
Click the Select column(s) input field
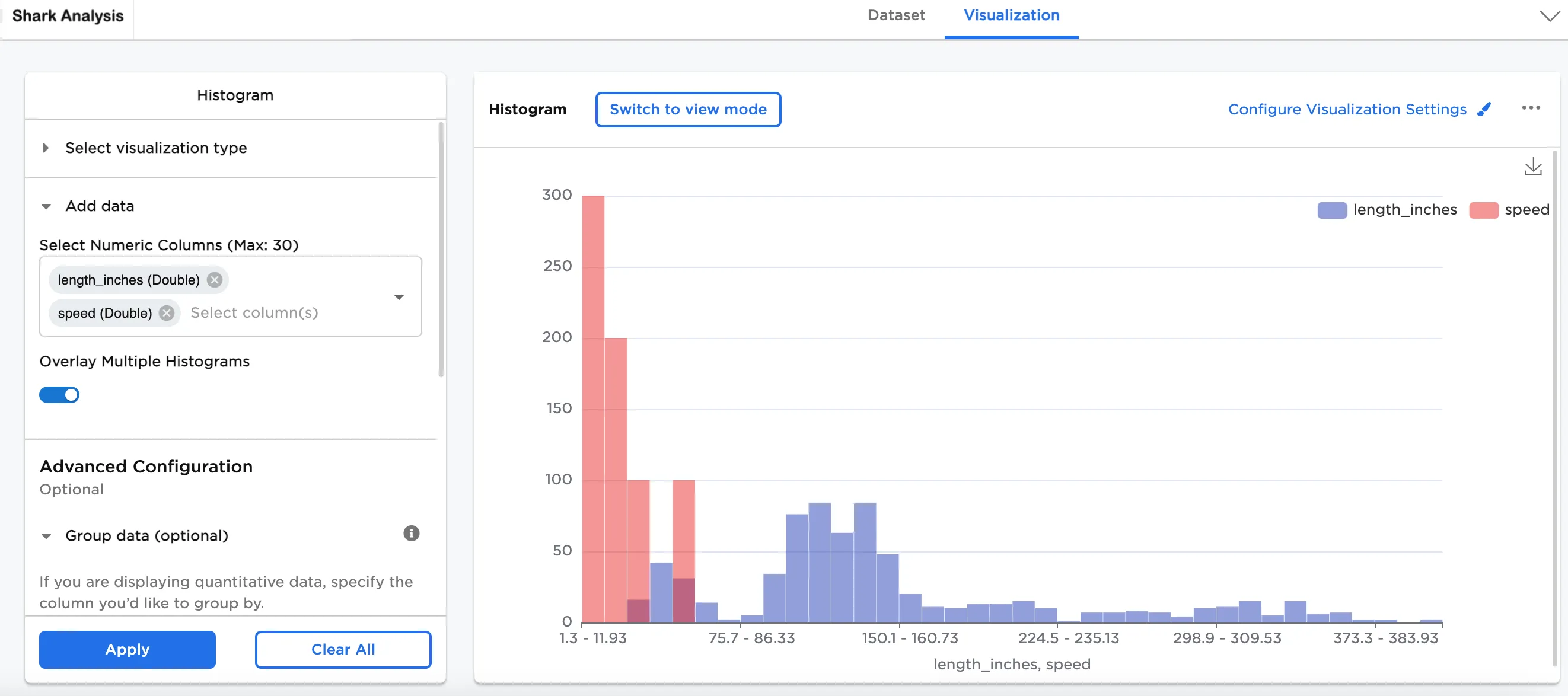tap(254, 312)
